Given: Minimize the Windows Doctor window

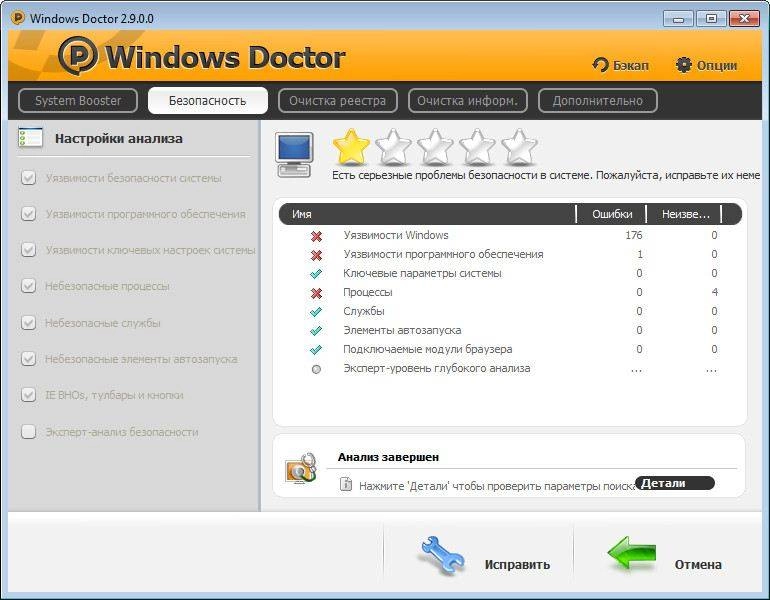Looking at the screenshot, I should tap(678, 19).
